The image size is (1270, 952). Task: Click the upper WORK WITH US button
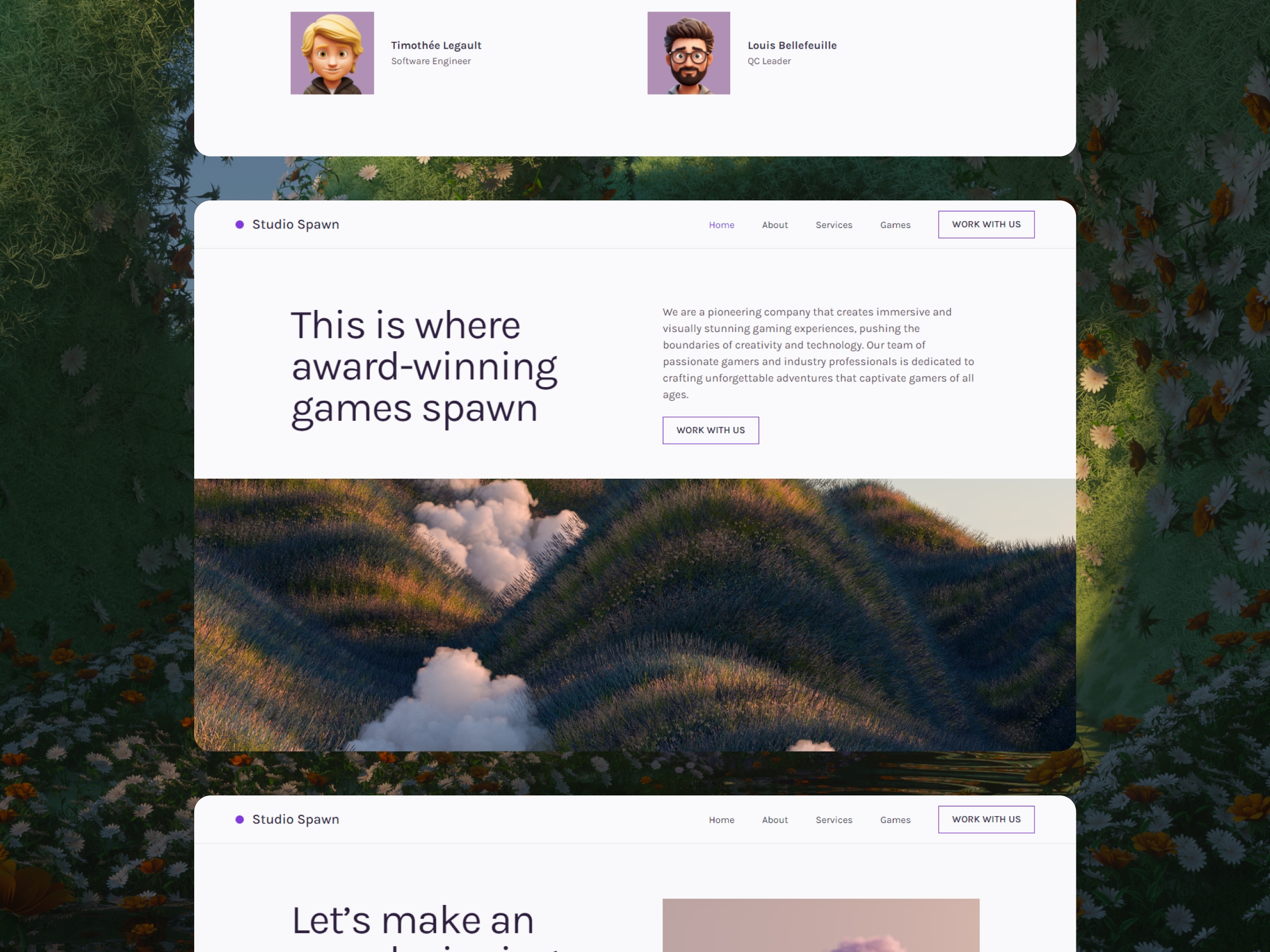tap(985, 224)
